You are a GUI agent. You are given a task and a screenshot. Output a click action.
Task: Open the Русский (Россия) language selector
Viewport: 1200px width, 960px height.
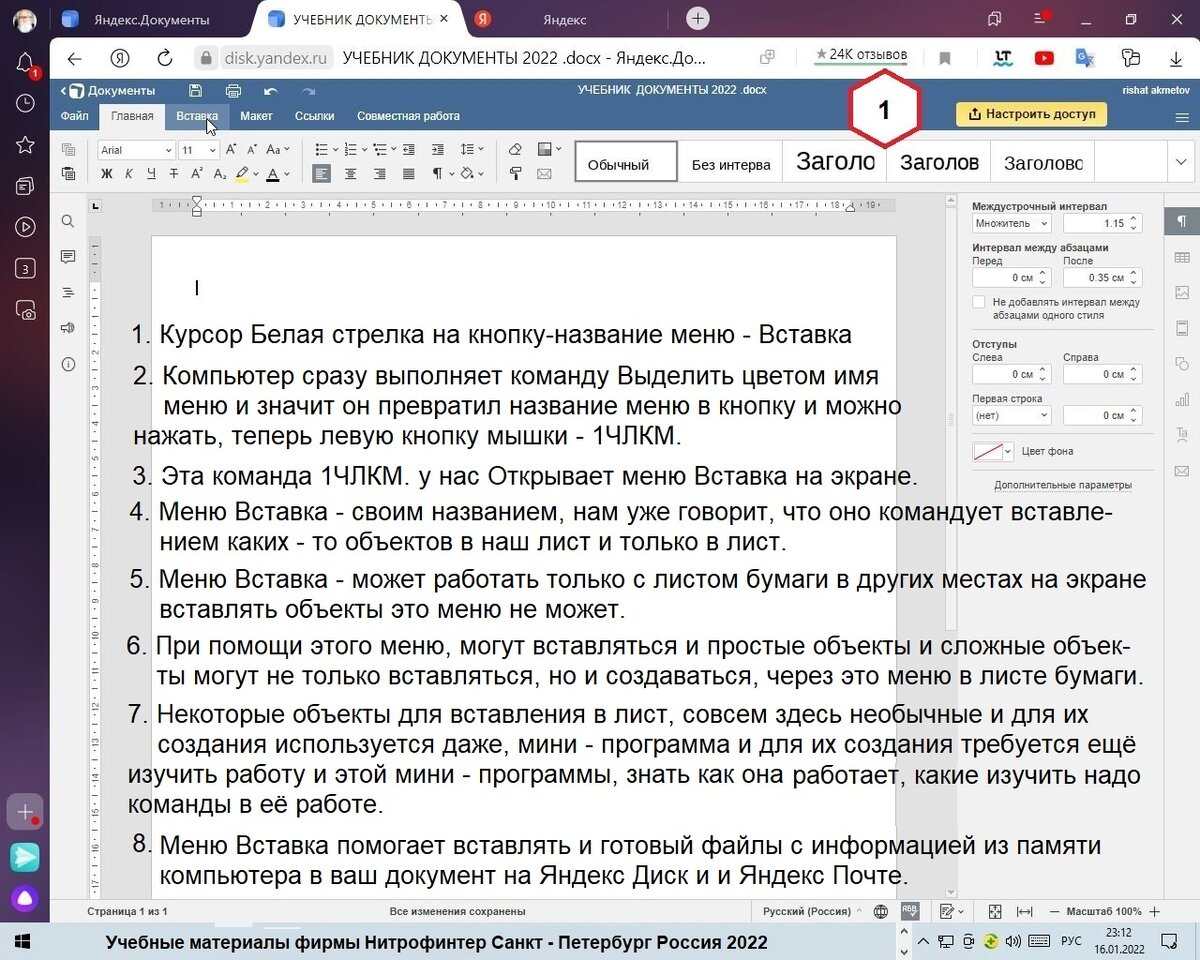(x=813, y=912)
